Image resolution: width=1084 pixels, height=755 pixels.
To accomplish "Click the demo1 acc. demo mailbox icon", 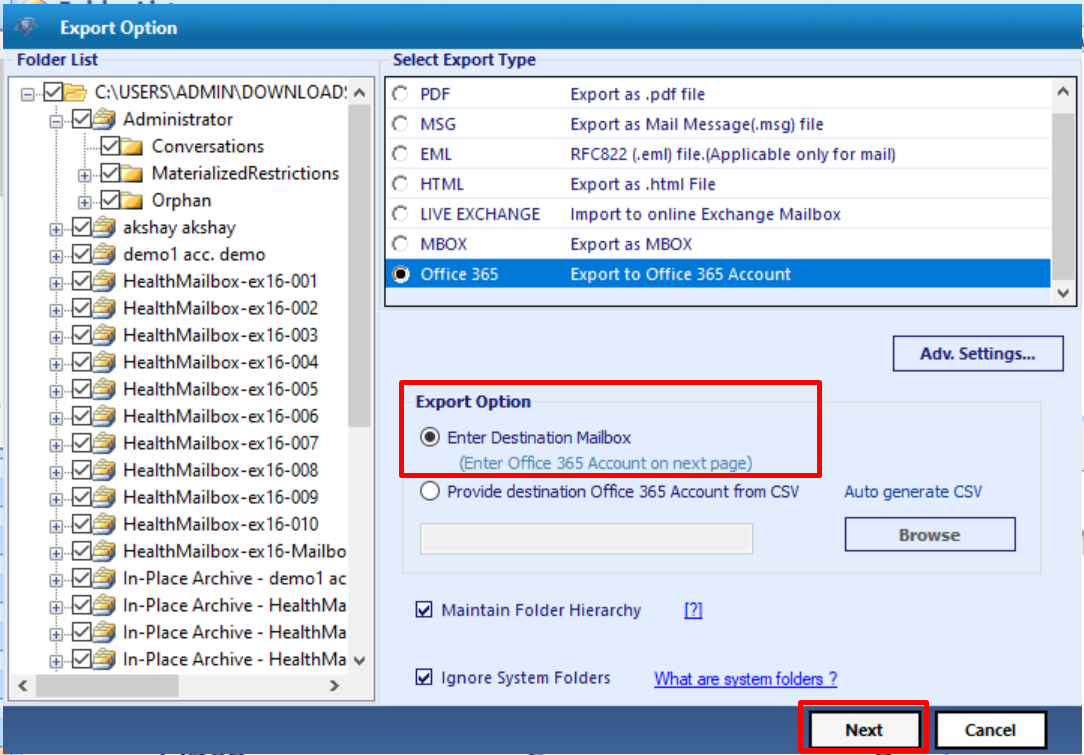I will [104, 254].
